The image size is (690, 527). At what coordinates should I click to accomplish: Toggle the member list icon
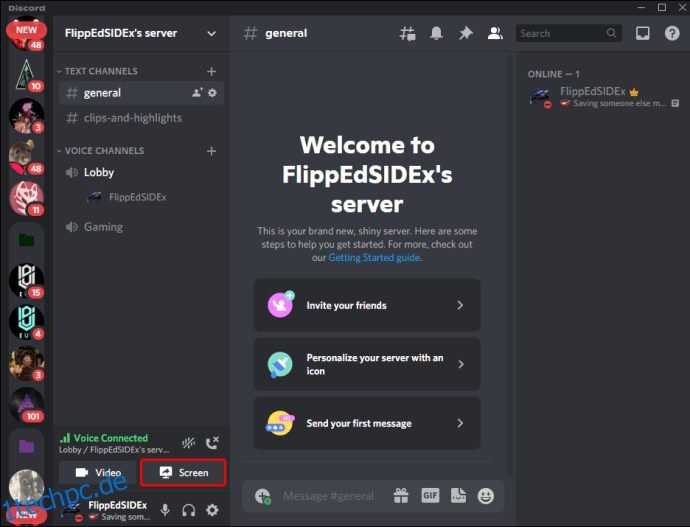[495, 33]
